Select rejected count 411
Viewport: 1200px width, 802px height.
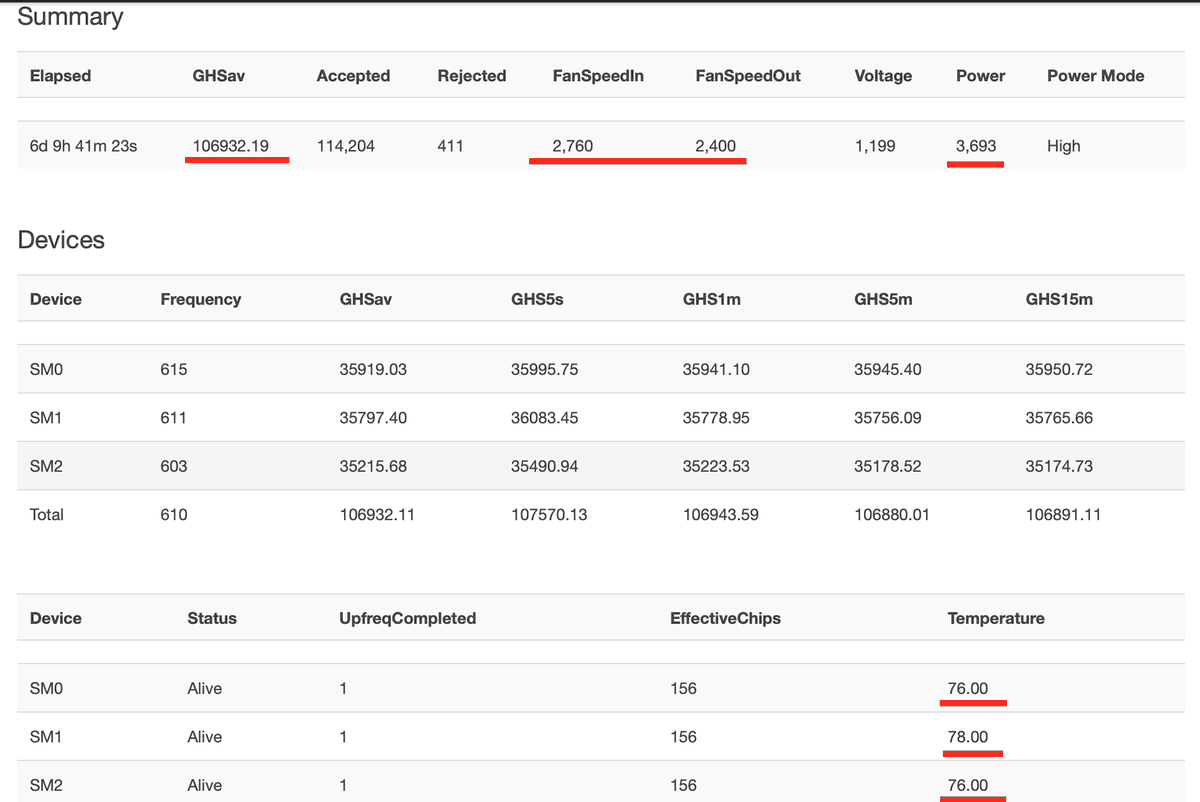pyautogui.click(x=450, y=146)
